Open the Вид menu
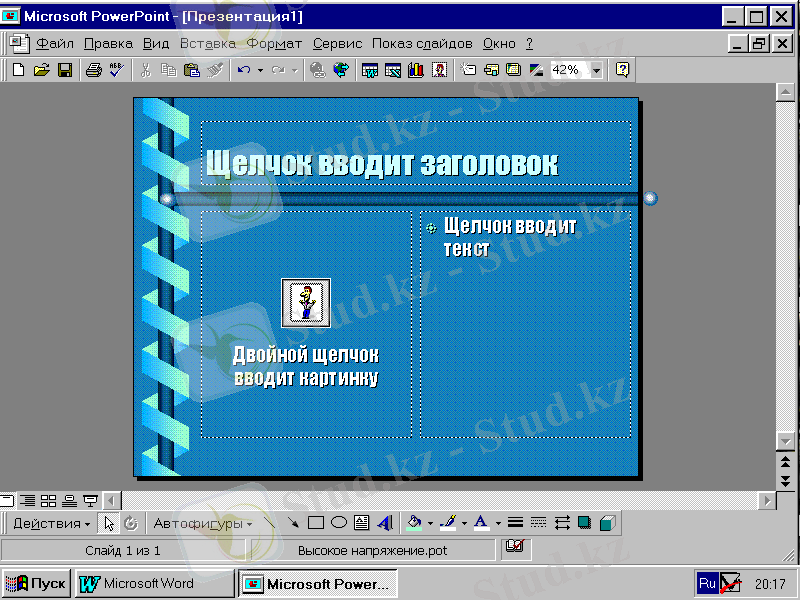The width and height of the screenshot is (800, 600). pos(156,44)
